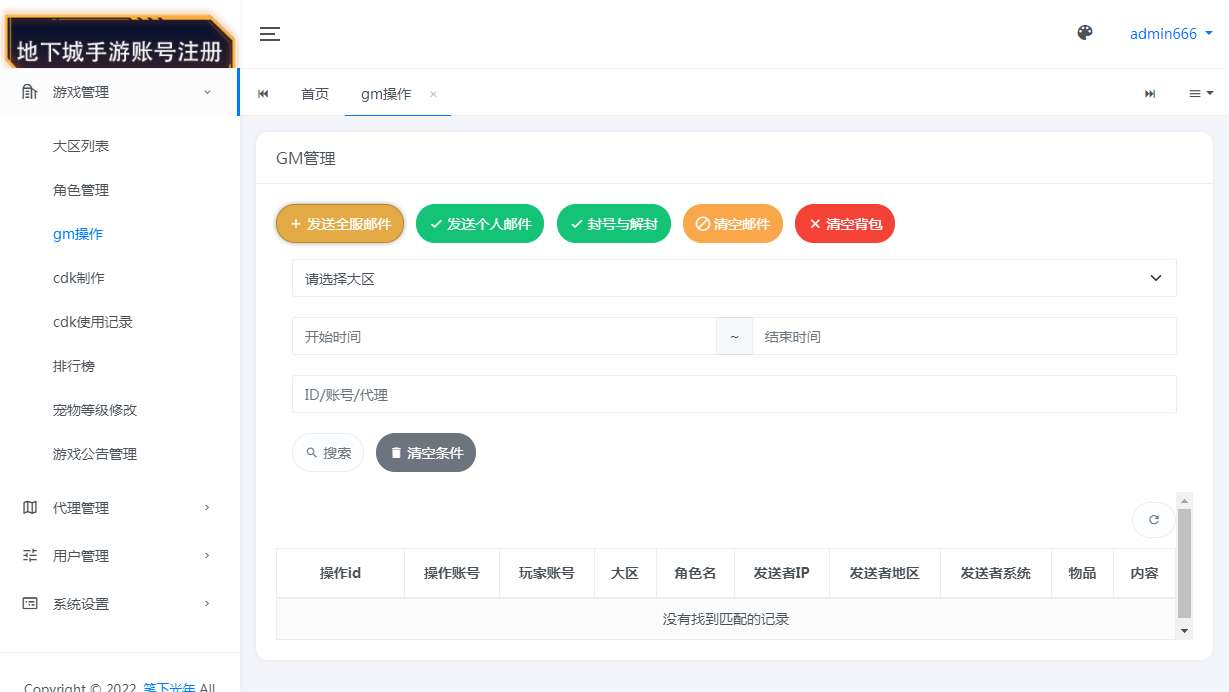Click the 发送者地区 column header

tap(885, 573)
